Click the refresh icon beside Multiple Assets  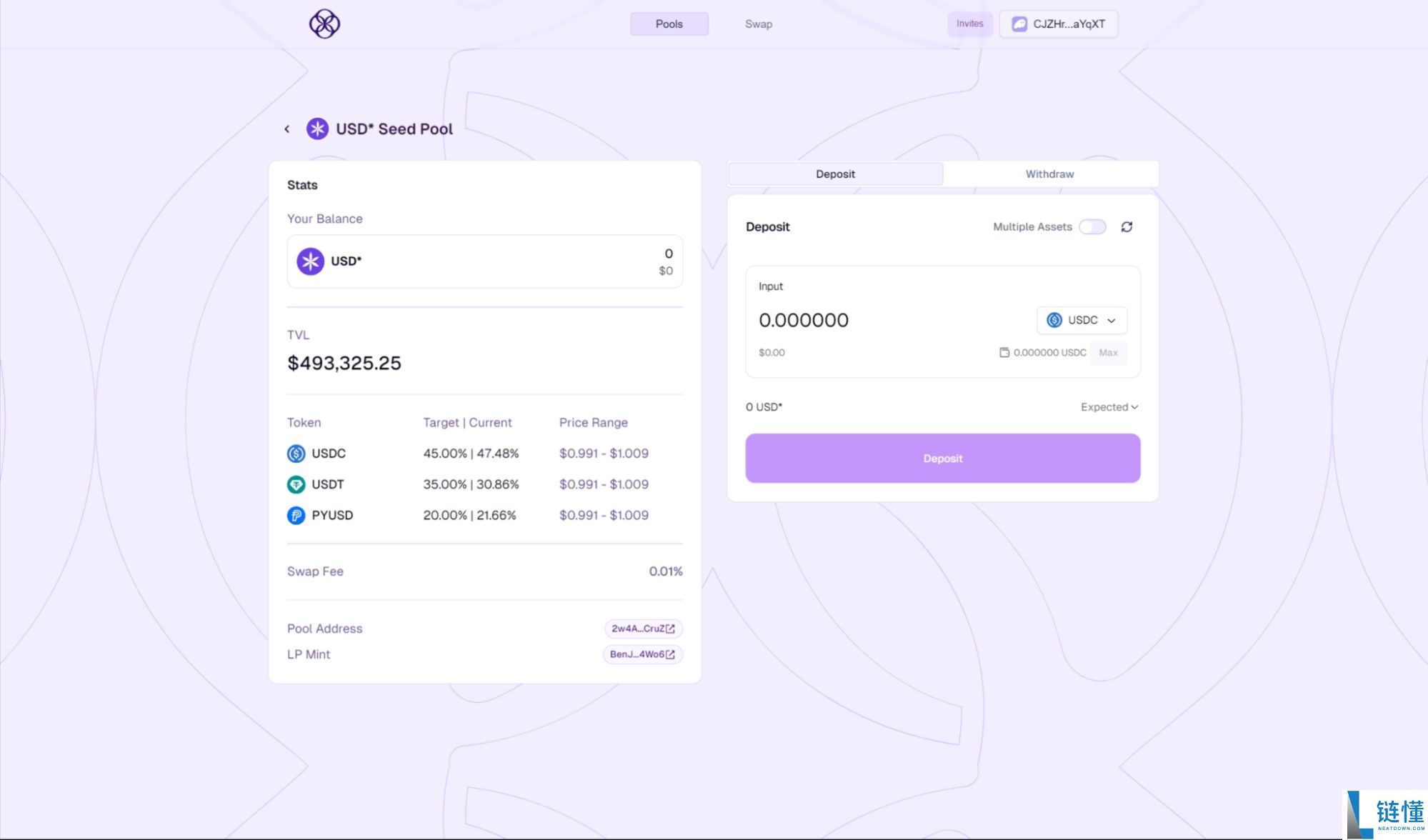coord(1127,227)
